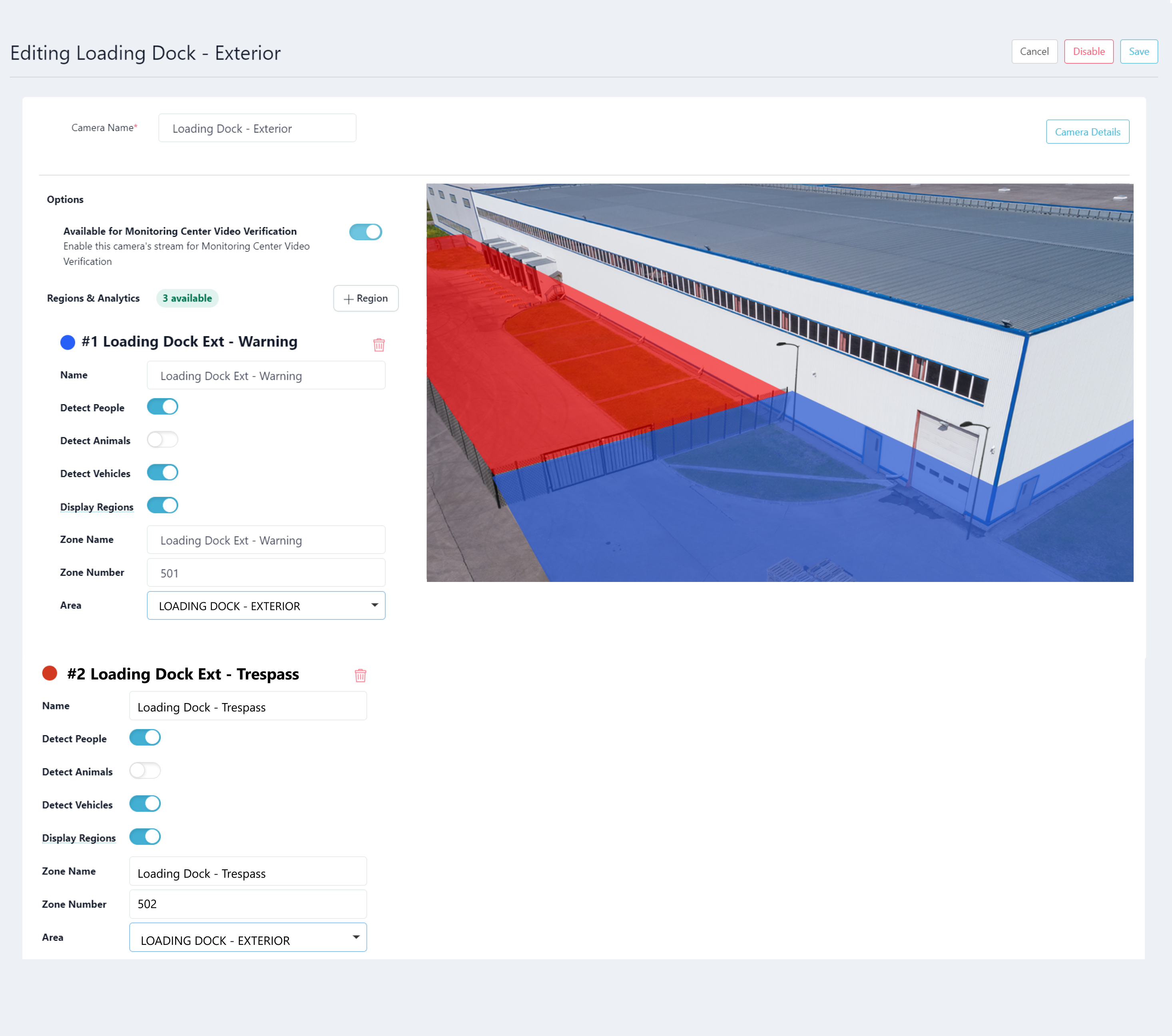The image size is (1172, 1036).
Task: Focus the Camera Name input field
Action: tap(257, 128)
